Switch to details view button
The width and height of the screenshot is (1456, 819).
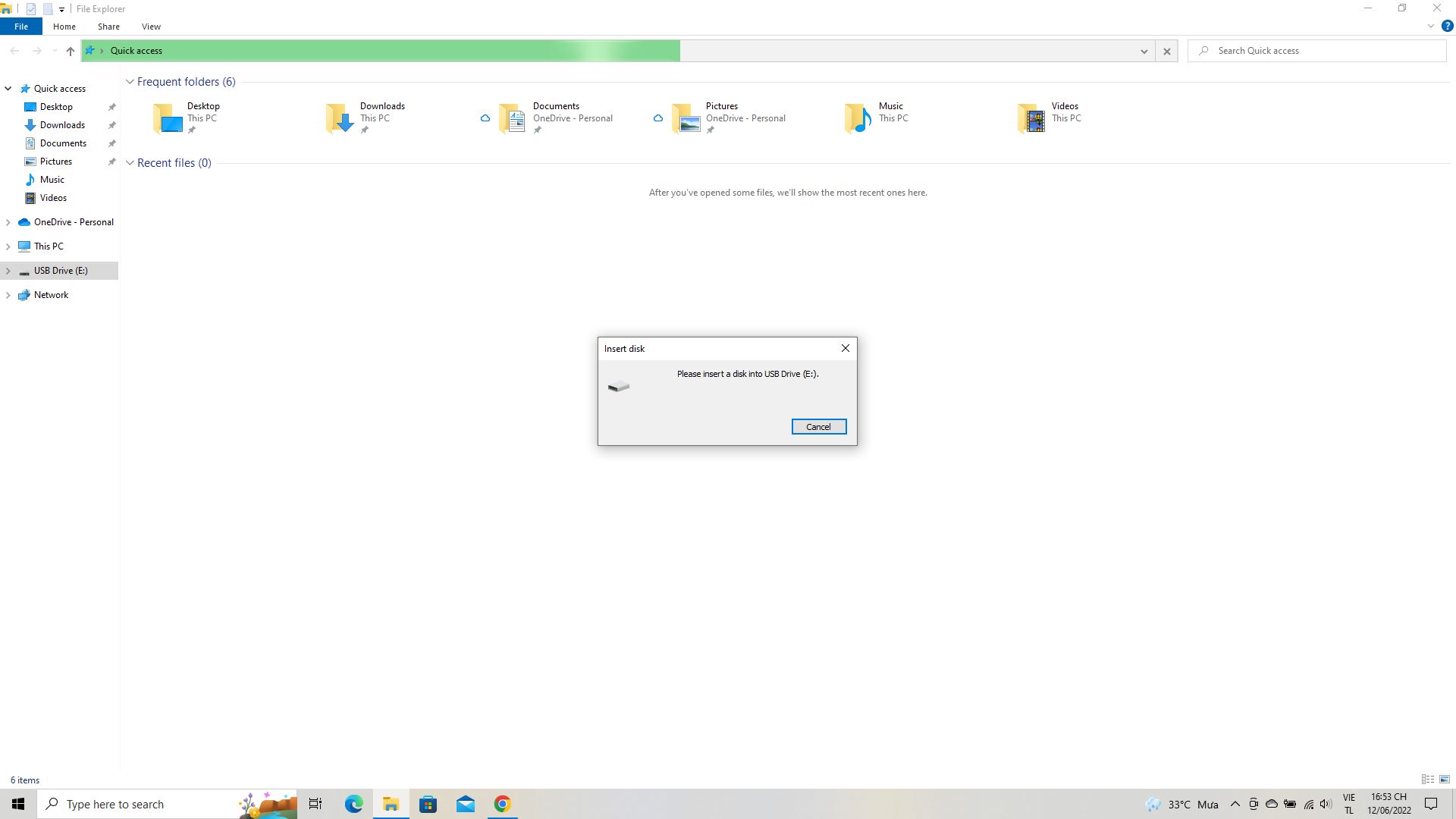coord(1427,780)
